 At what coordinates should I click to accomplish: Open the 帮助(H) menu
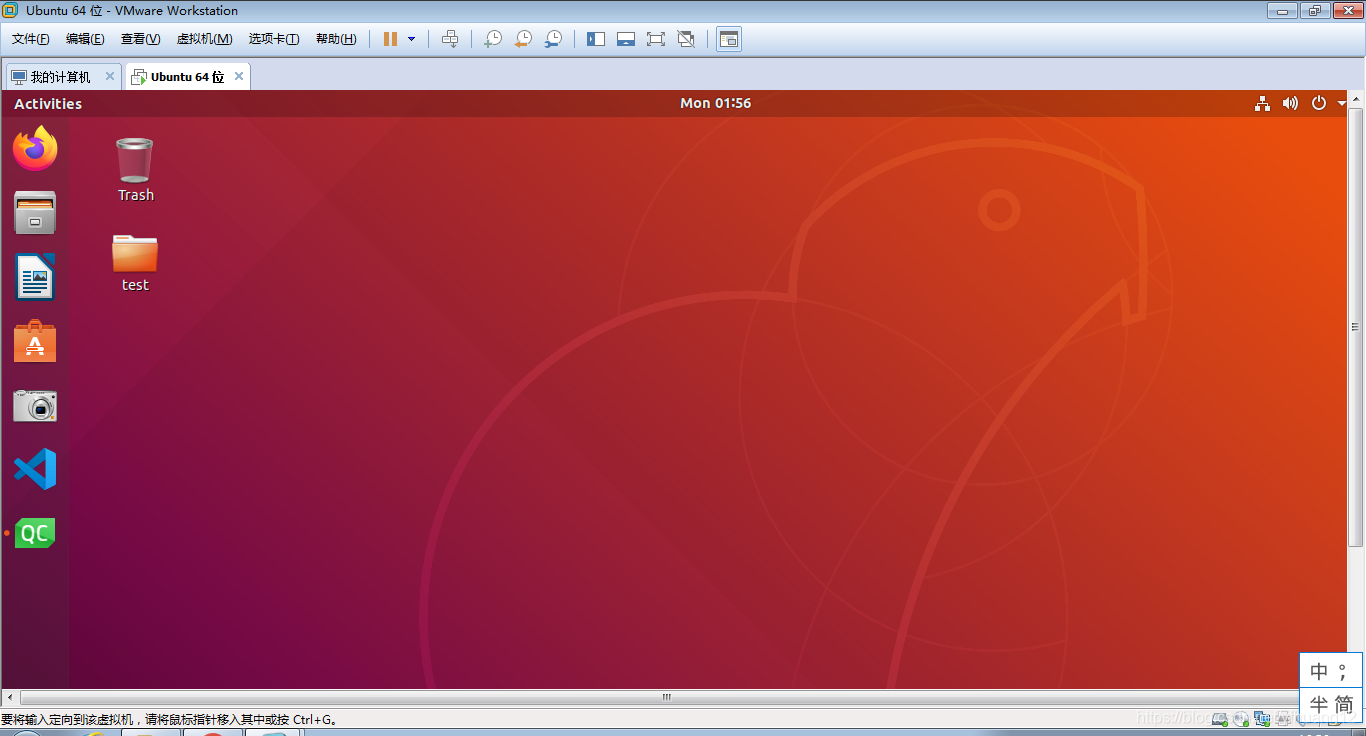click(x=336, y=39)
